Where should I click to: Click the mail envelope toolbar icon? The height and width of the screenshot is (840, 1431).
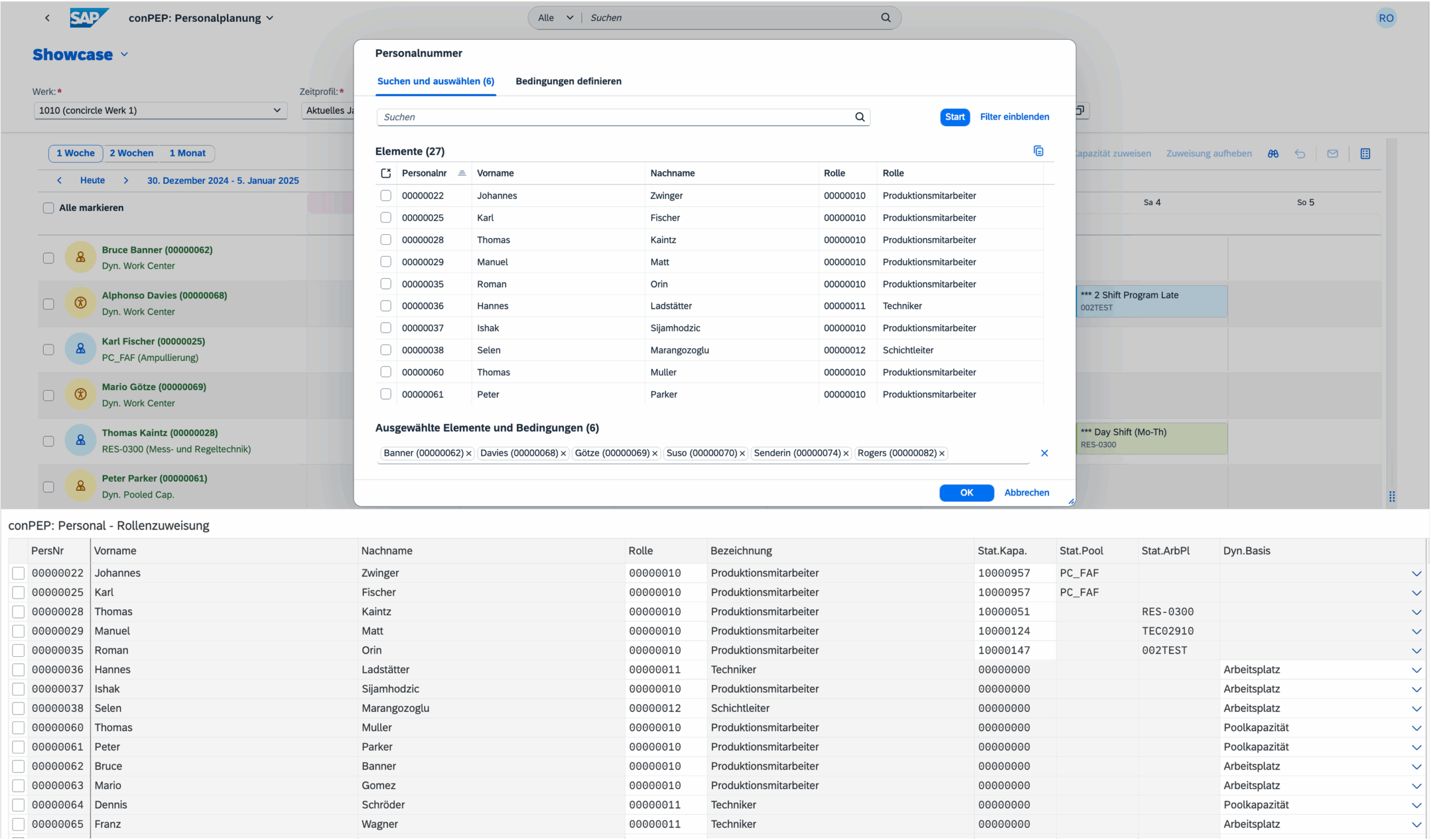point(1332,154)
